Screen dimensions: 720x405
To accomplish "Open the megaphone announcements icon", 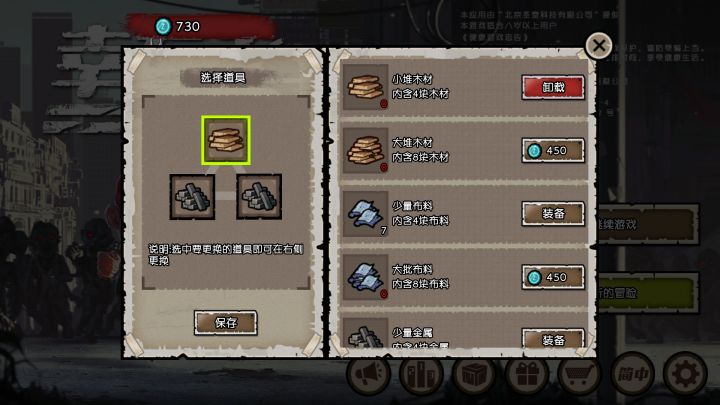I will pyautogui.click(x=368, y=374).
